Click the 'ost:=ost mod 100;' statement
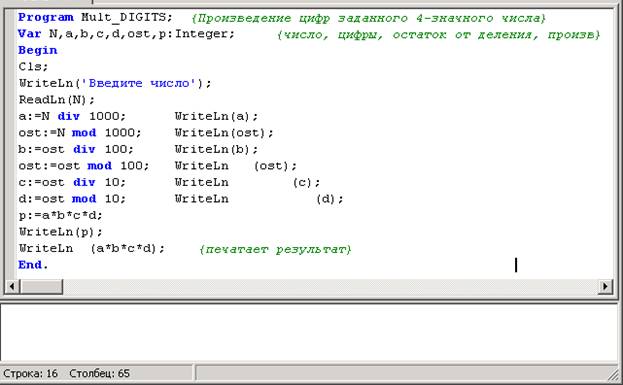The height and width of the screenshot is (385, 623). click(x=83, y=166)
